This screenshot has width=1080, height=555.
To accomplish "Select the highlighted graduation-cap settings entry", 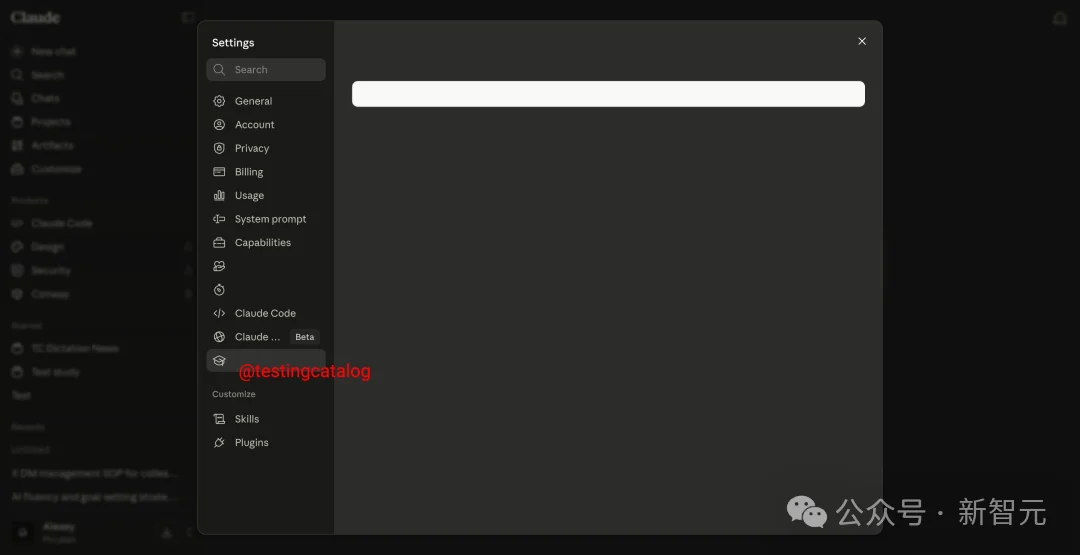I will (266, 360).
